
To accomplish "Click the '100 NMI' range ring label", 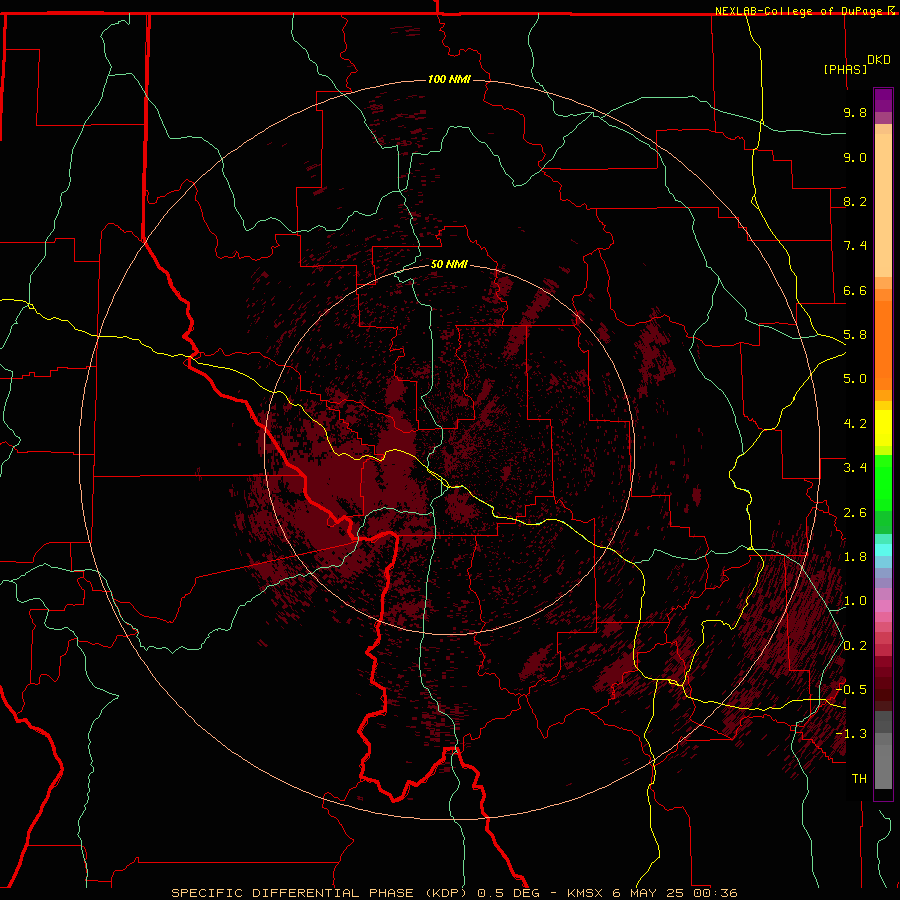I will [x=449, y=79].
